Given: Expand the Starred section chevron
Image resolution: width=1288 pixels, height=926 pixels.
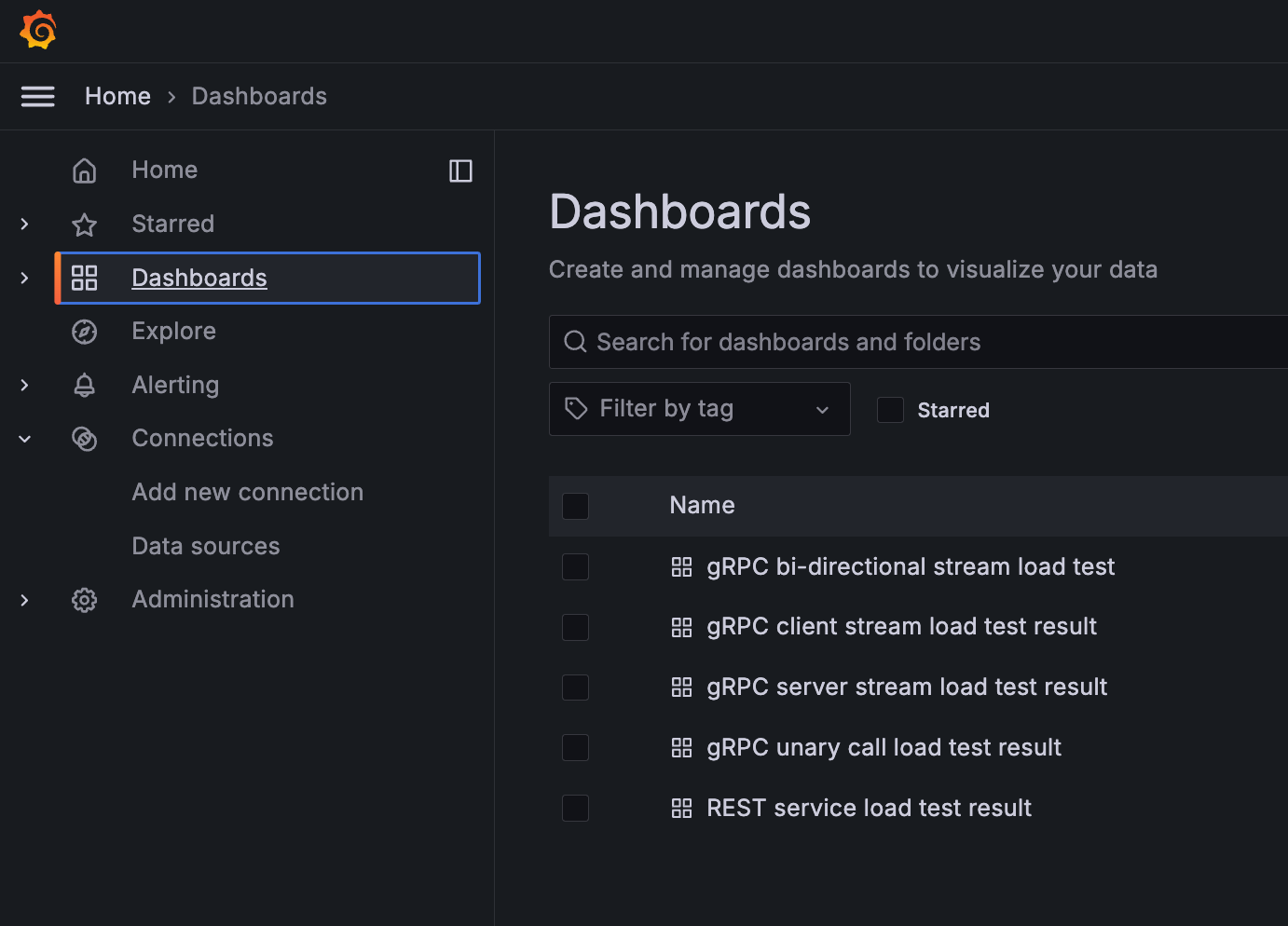Looking at the screenshot, I should (25, 225).
